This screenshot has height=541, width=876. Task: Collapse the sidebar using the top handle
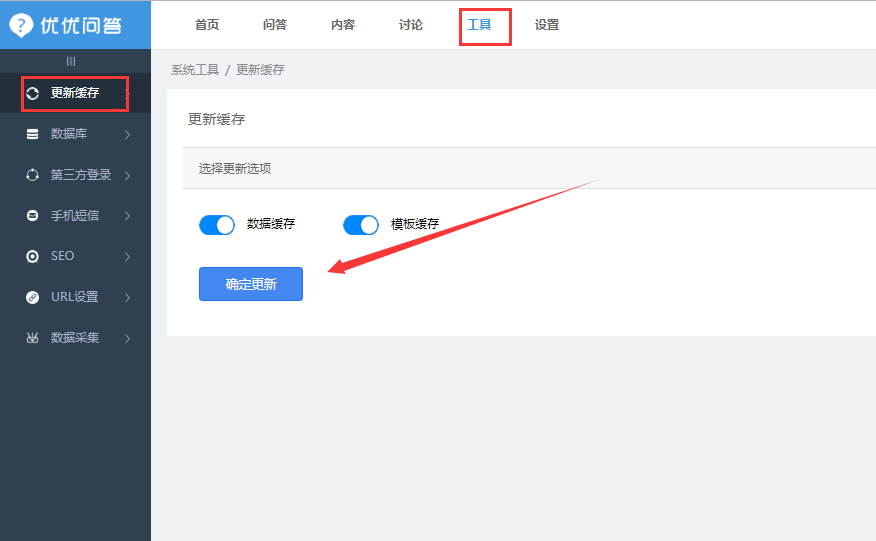click(x=71, y=61)
